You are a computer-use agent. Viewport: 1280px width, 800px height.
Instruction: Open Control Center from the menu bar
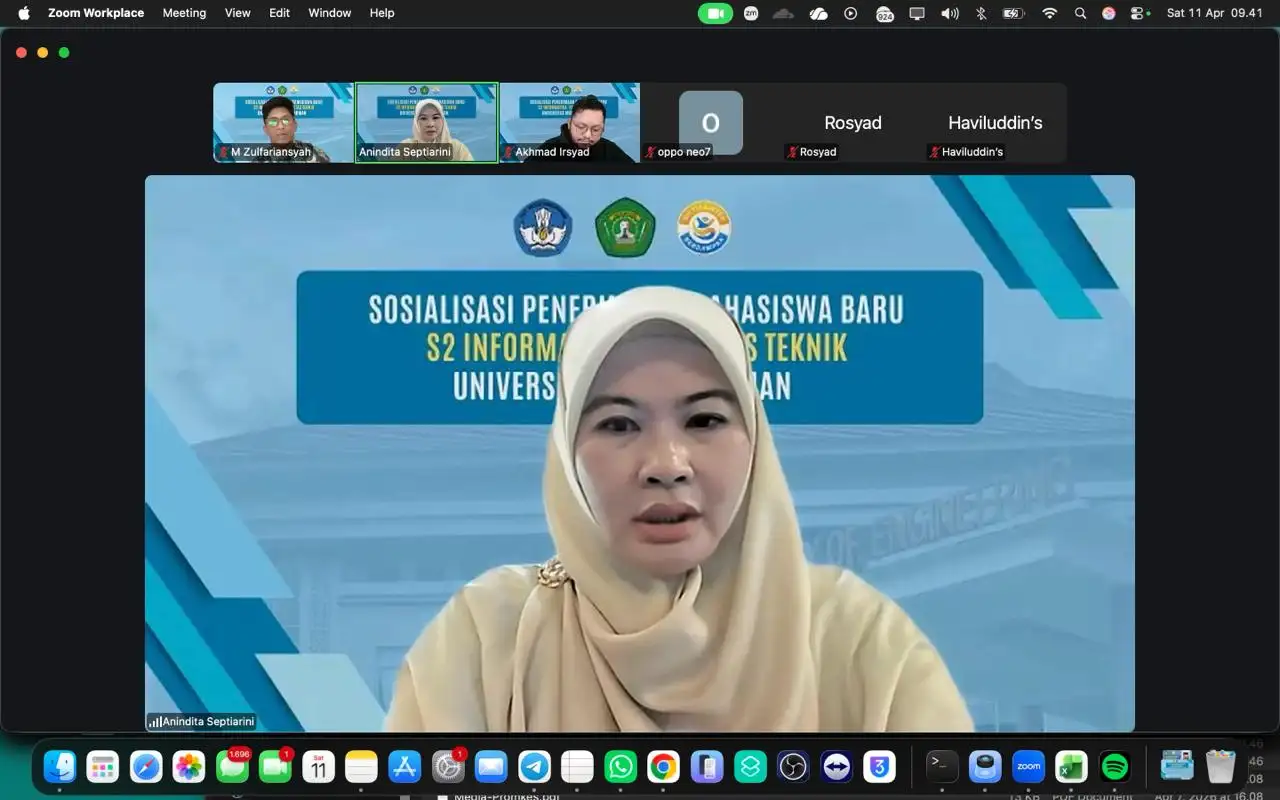pyautogui.click(x=1138, y=13)
